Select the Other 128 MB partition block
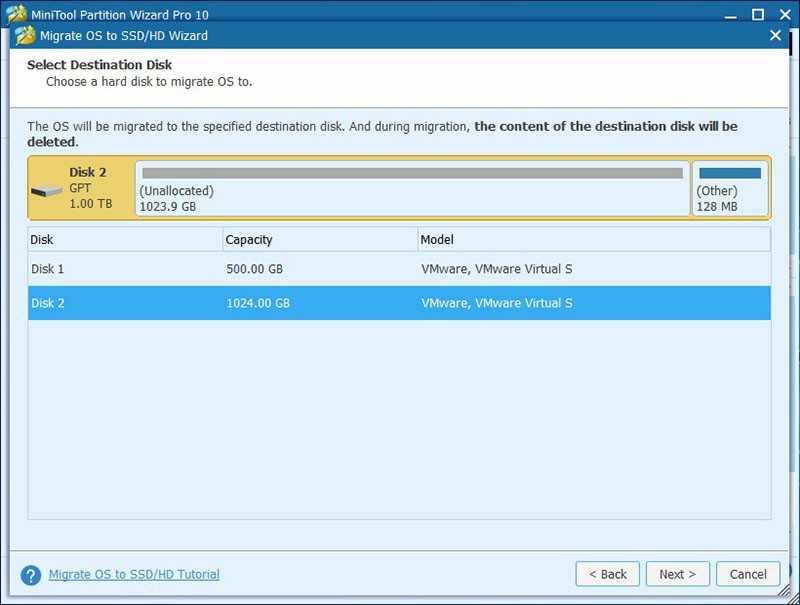This screenshot has height=605, width=800. point(730,188)
